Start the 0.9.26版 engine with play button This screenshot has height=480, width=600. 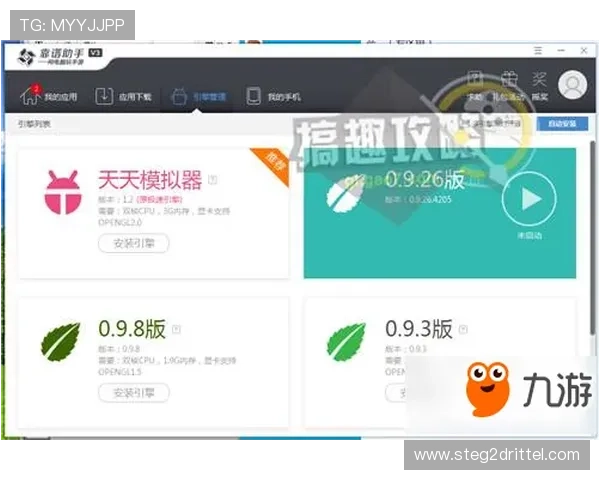pyautogui.click(x=529, y=199)
